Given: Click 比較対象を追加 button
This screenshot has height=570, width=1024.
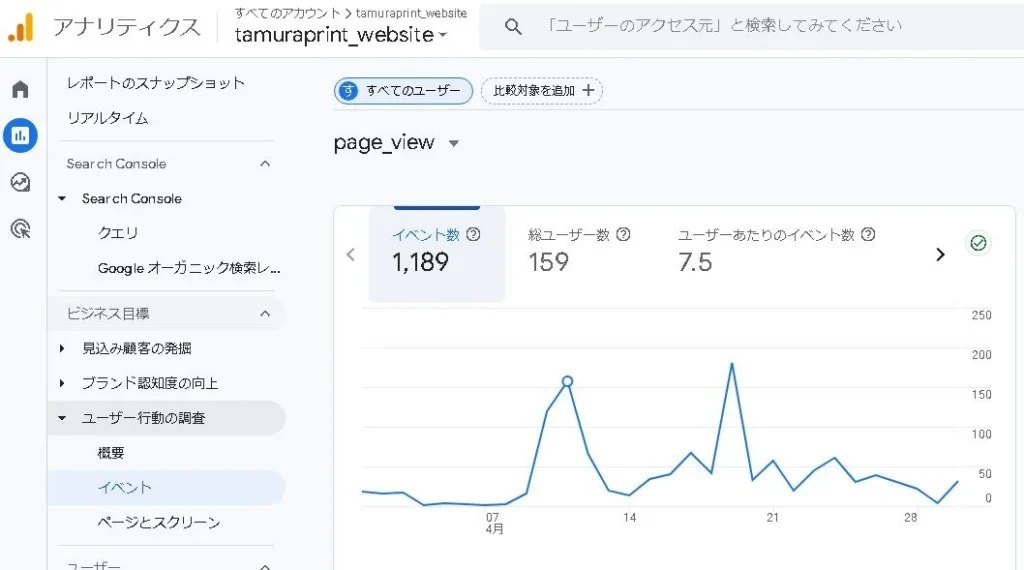Looking at the screenshot, I should (541, 91).
